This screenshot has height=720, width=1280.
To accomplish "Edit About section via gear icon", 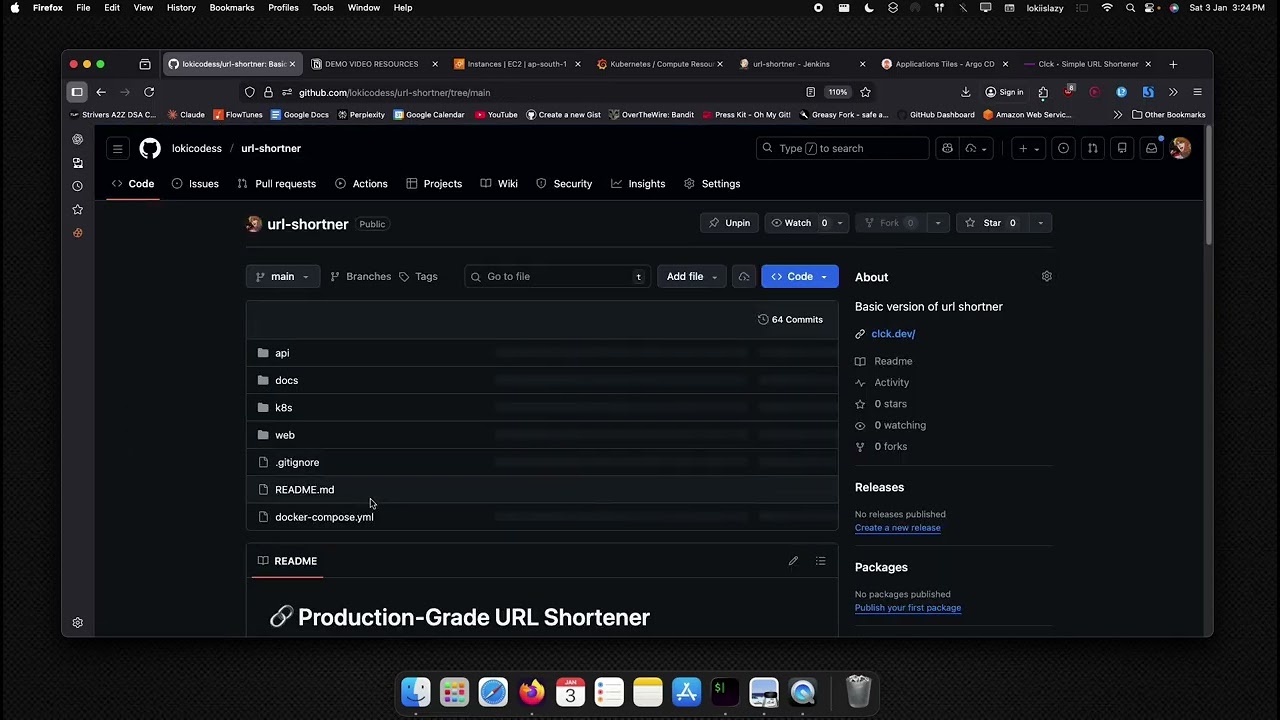I will [1047, 276].
